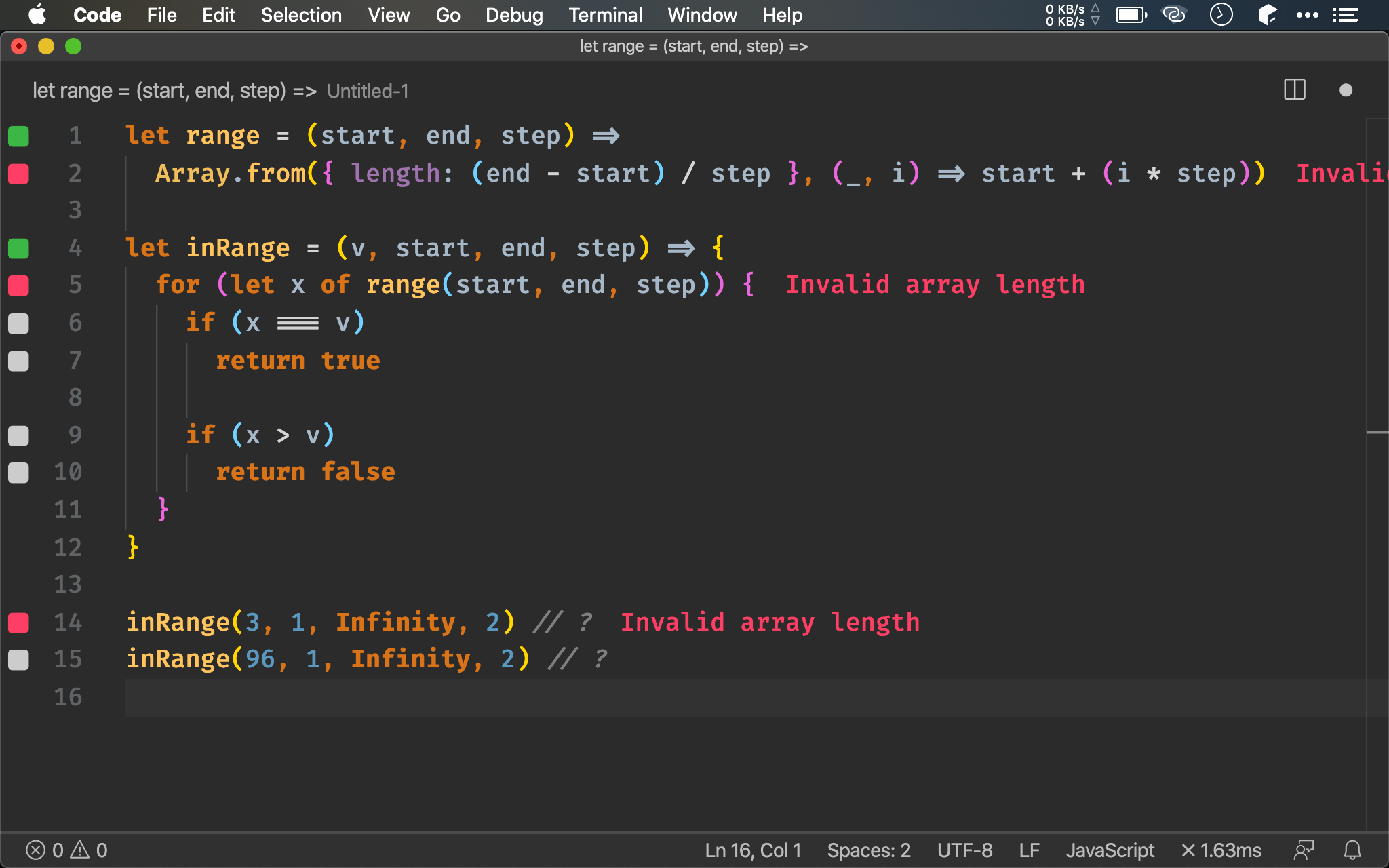Open the Terminal menu
The image size is (1389, 868).
pos(605,15)
